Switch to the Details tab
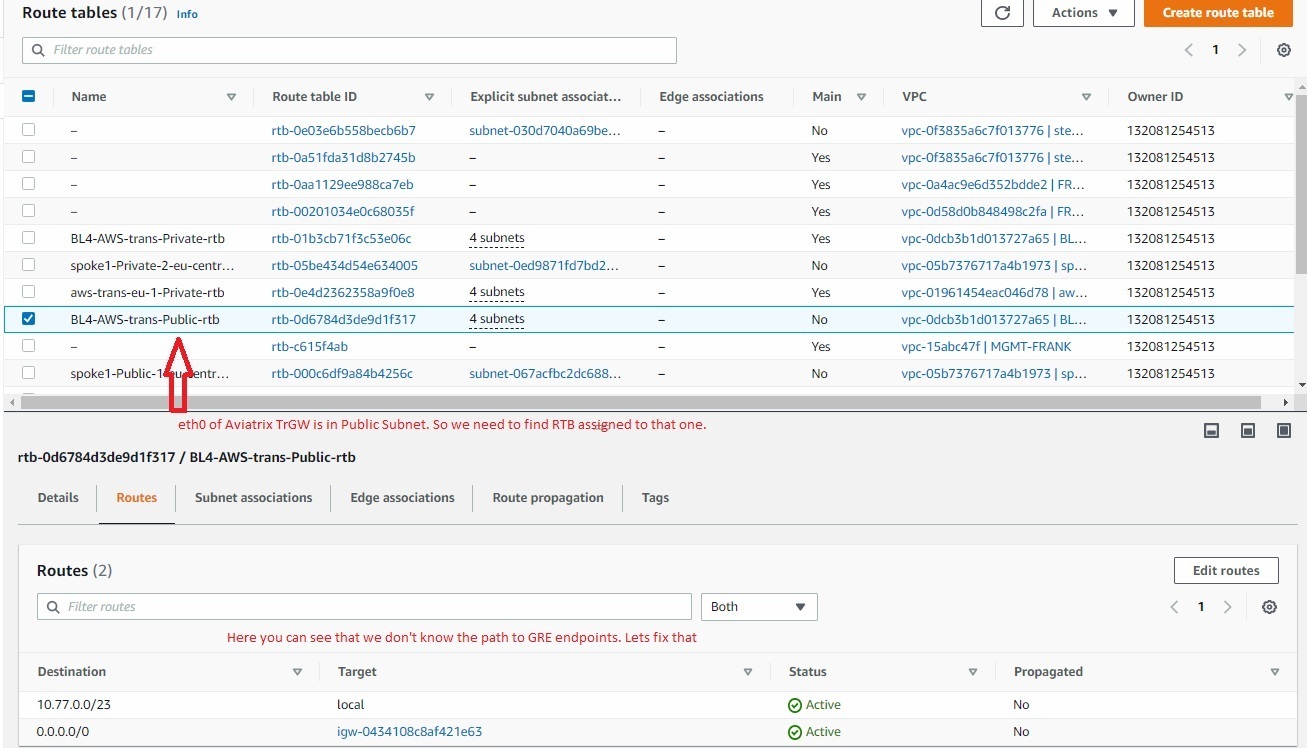Viewport: 1307px width, 748px height. click(x=58, y=498)
